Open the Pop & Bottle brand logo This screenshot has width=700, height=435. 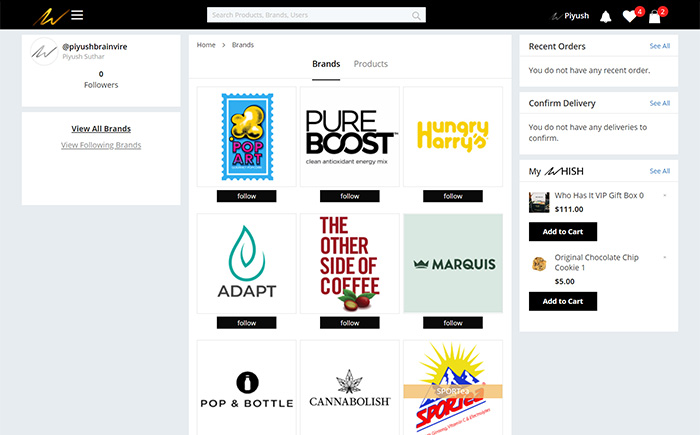point(247,388)
